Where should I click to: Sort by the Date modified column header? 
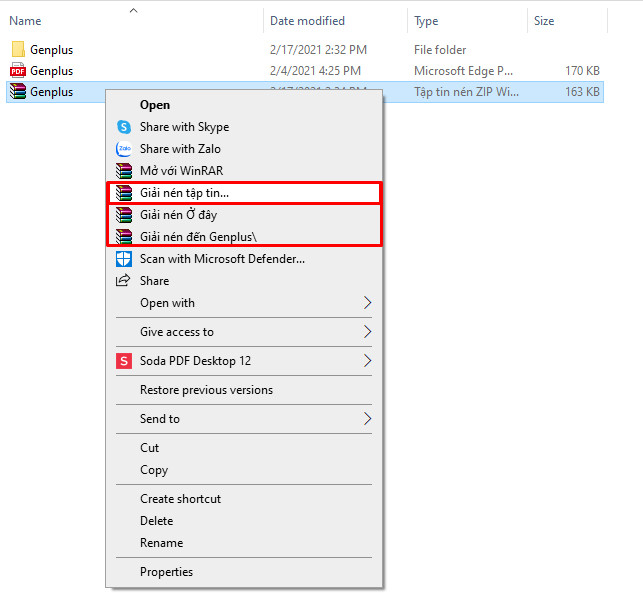click(x=308, y=21)
